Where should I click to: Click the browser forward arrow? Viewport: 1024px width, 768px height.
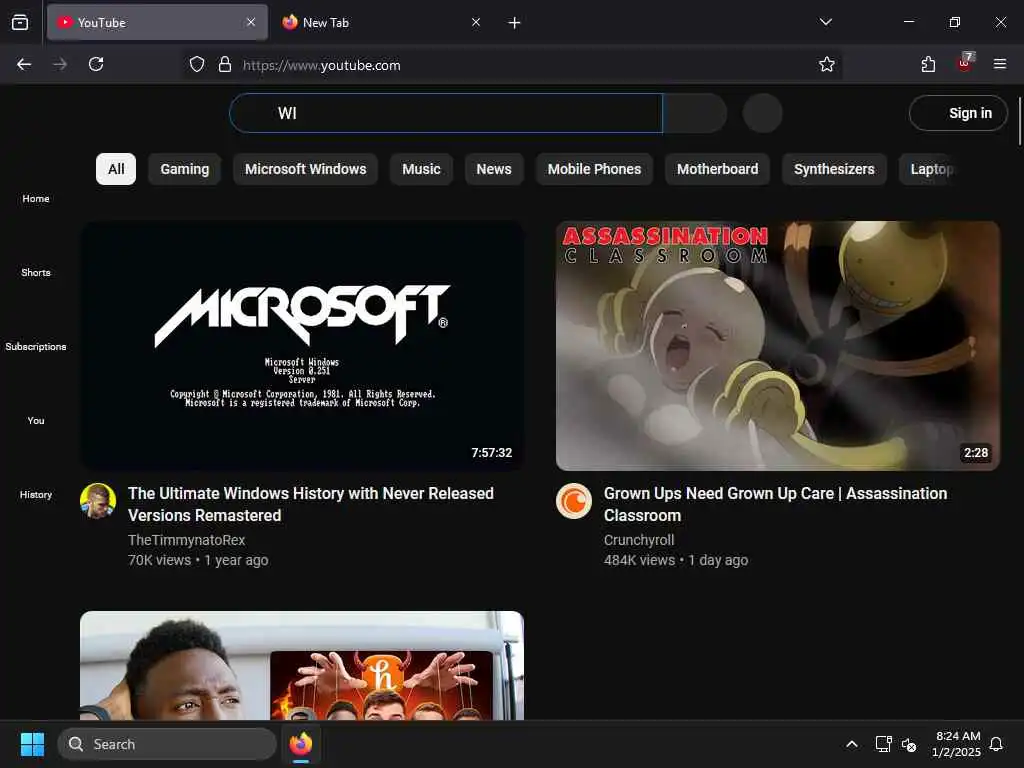[60, 64]
